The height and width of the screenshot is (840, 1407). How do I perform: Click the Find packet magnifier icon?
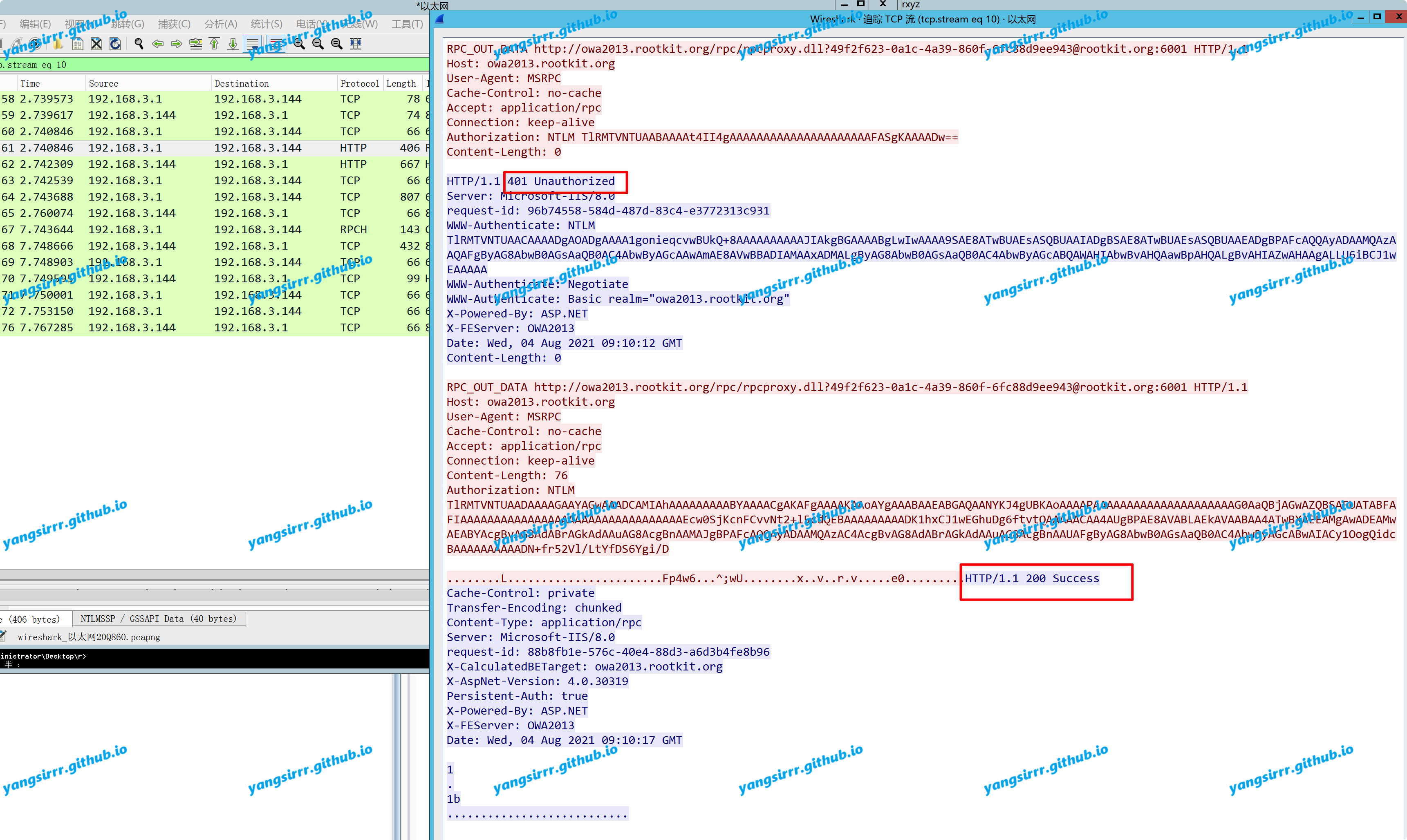tap(139, 44)
